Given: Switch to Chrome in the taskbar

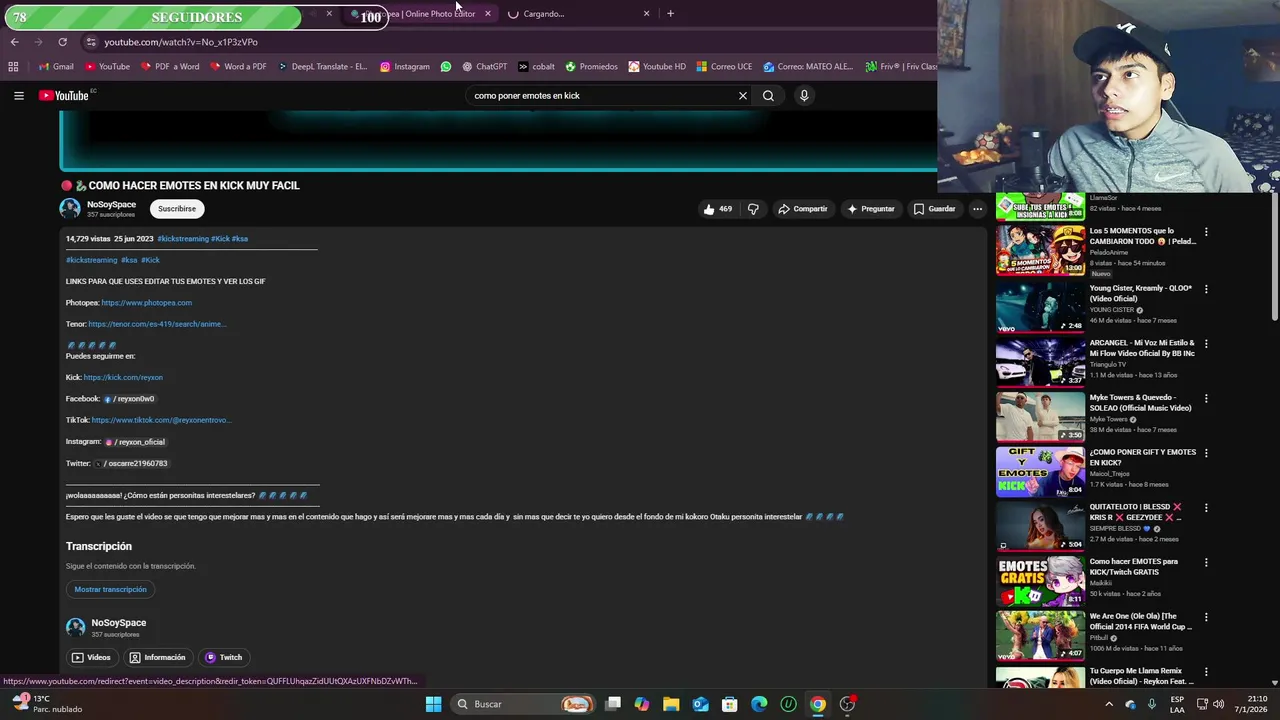Looking at the screenshot, I should pyautogui.click(x=818, y=704).
